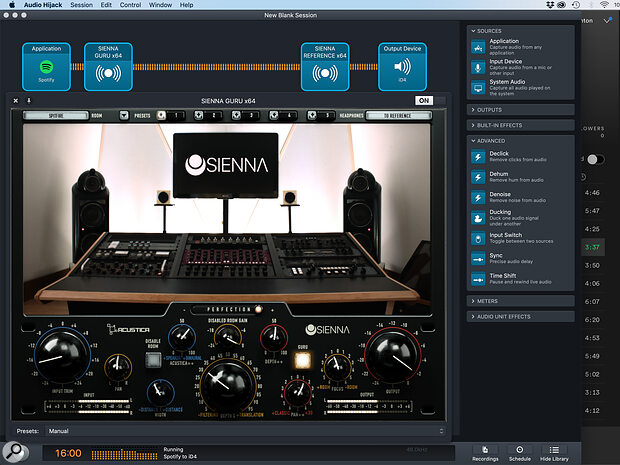Click the FOCUS room knob
This screenshot has width=620, height=465.
click(x=337, y=367)
